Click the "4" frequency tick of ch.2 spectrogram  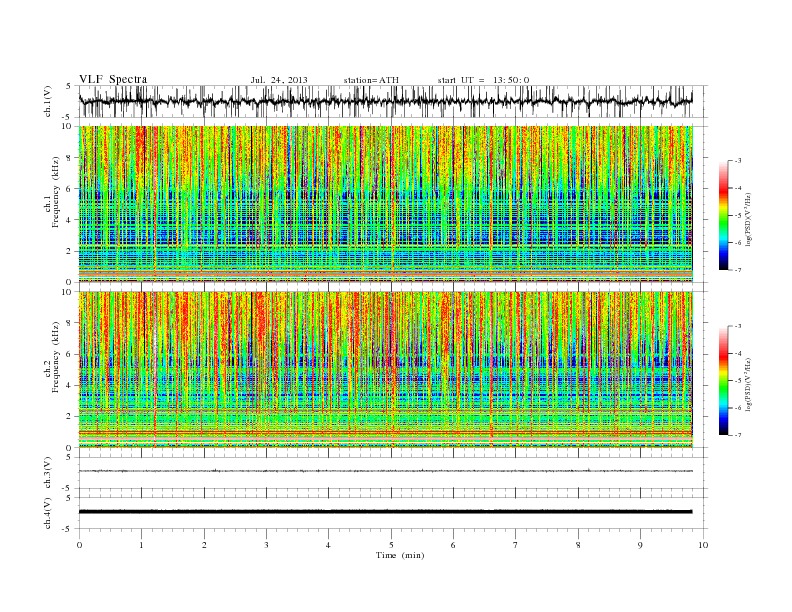tap(69, 385)
